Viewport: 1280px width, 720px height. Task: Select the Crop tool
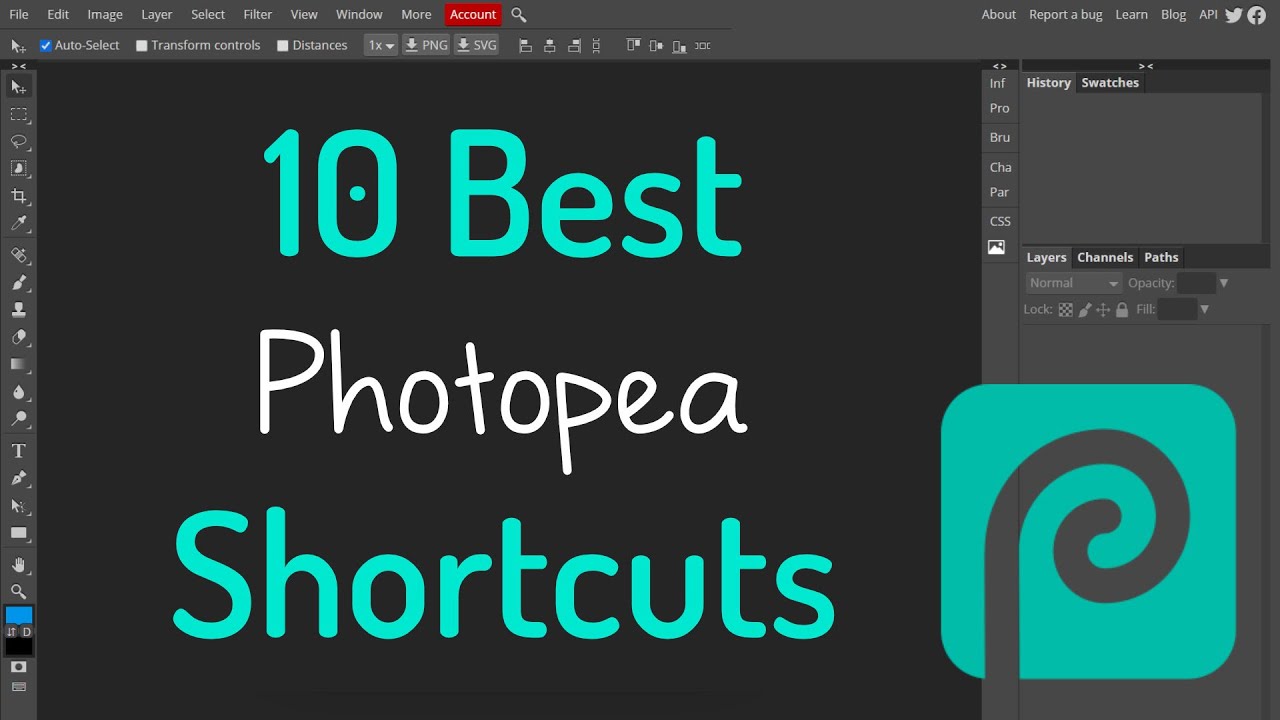tap(18, 196)
